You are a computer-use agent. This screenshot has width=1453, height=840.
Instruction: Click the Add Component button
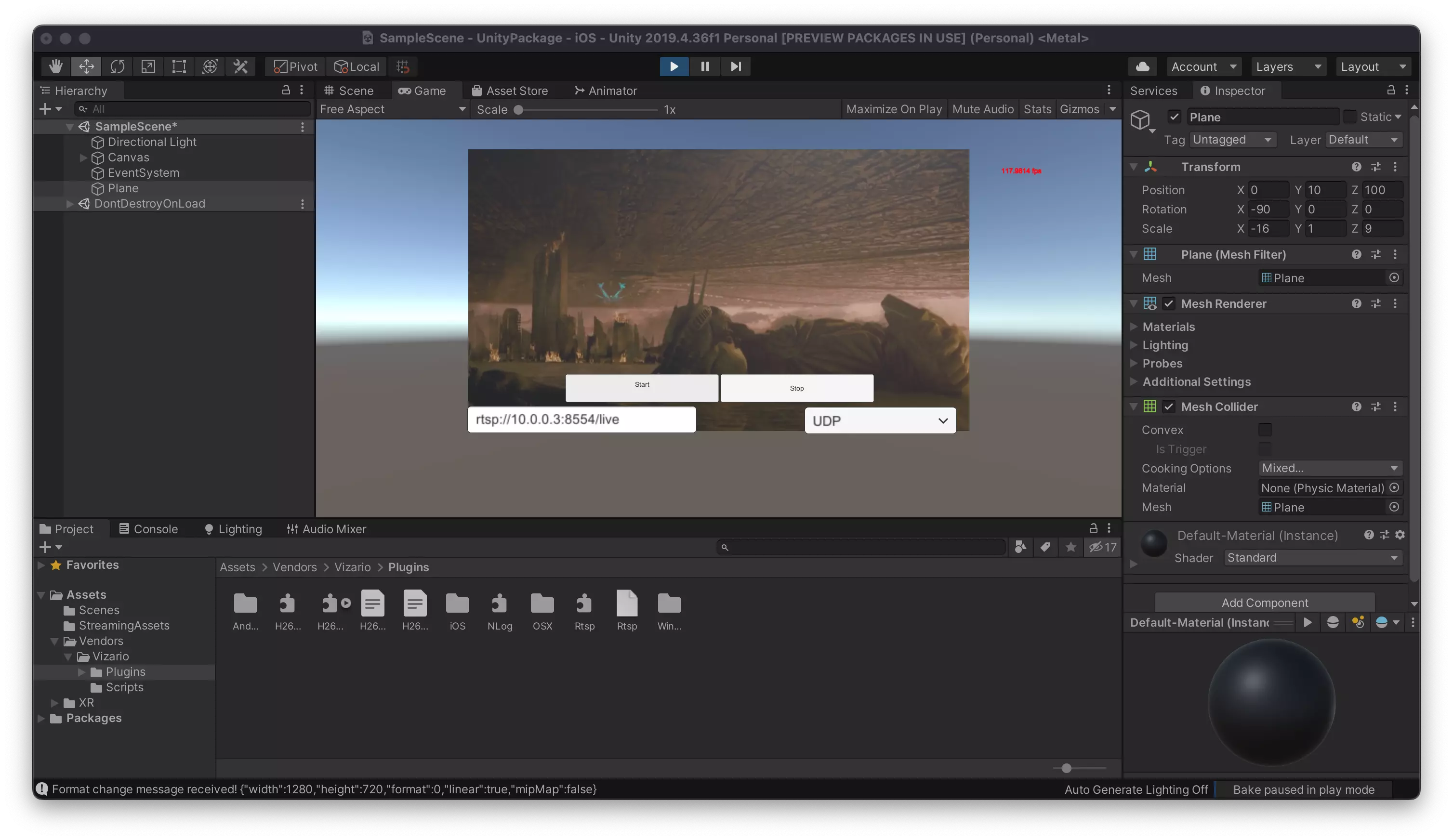coord(1265,603)
